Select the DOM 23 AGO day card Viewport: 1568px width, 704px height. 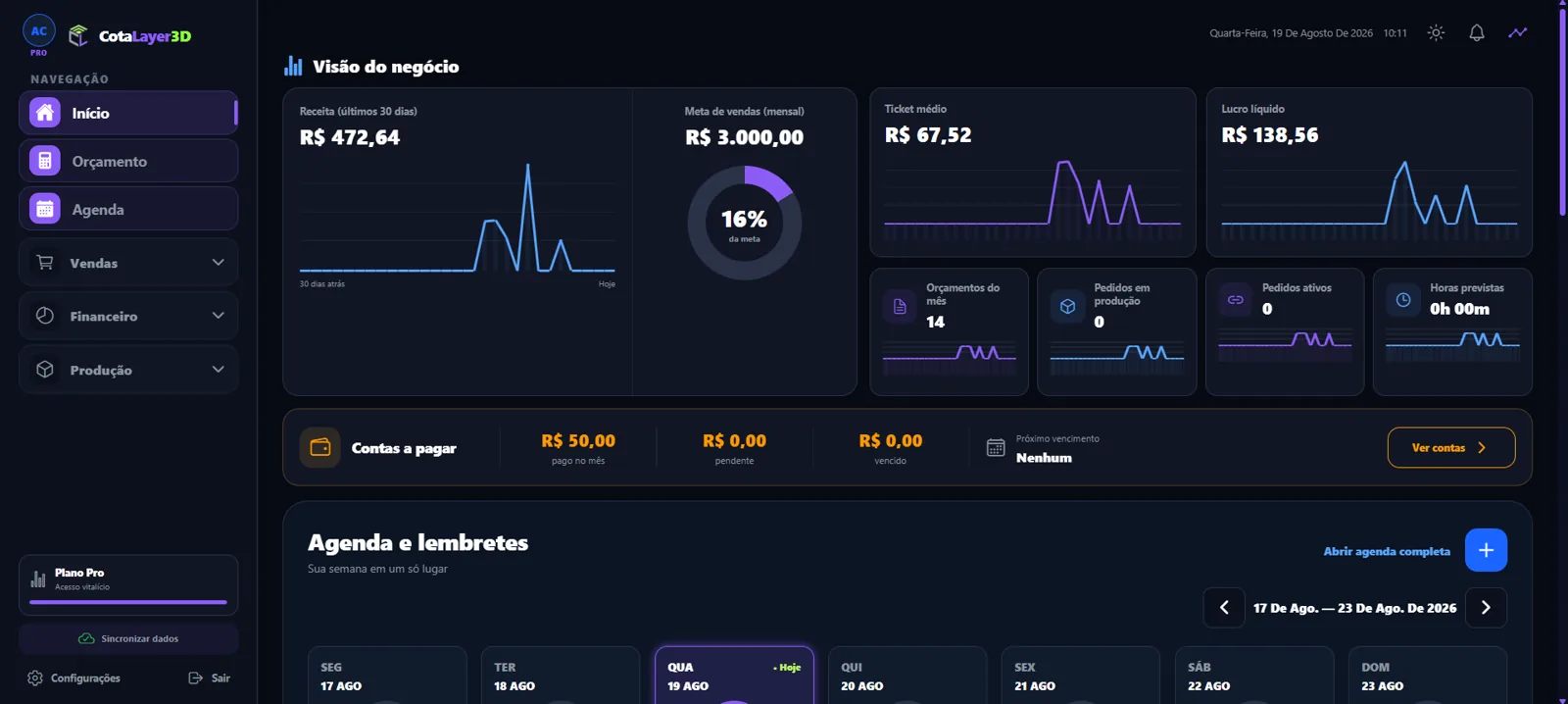point(1428,676)
